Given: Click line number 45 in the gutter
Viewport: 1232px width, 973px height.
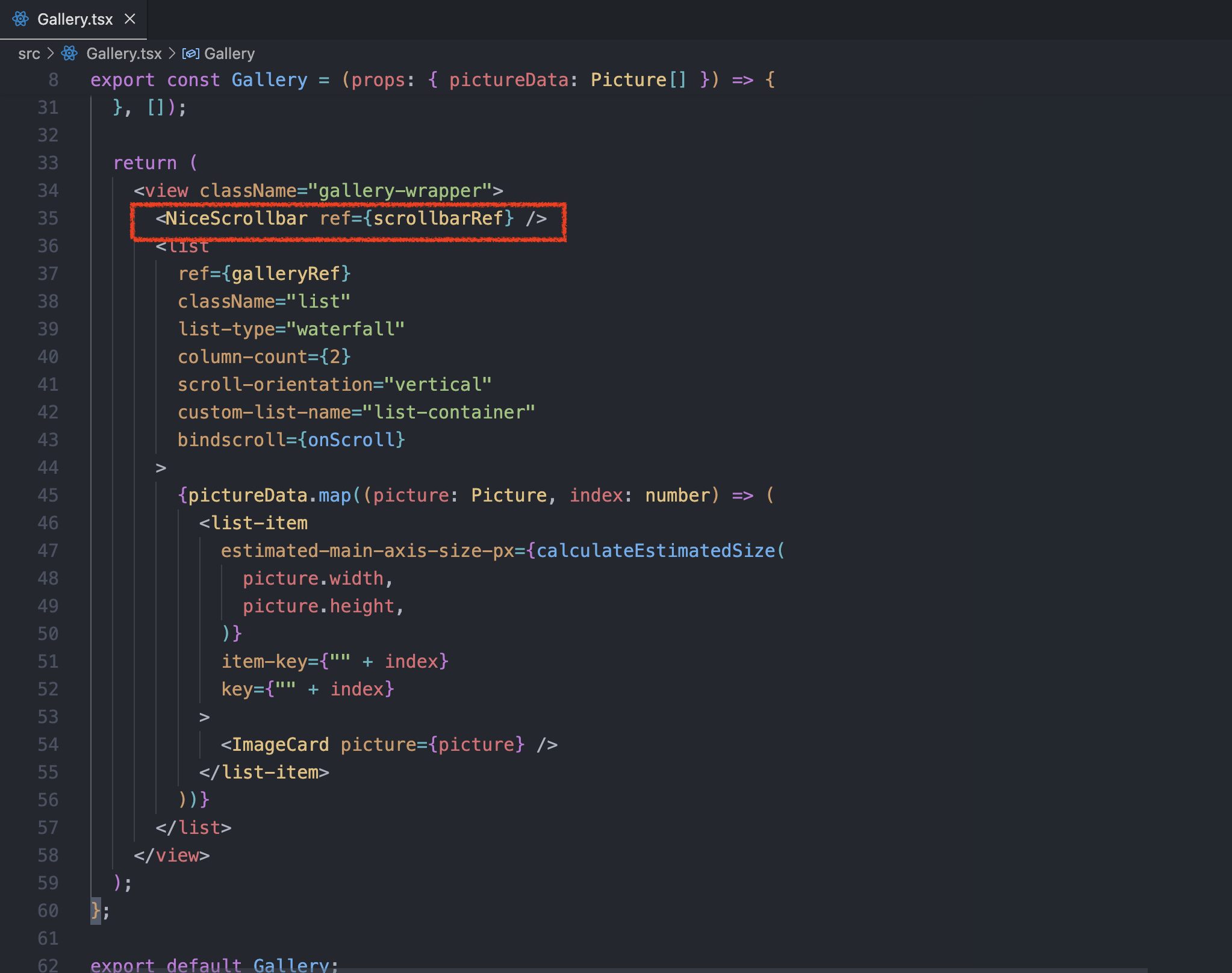Looking at the screenshot, I should point(48,495).
